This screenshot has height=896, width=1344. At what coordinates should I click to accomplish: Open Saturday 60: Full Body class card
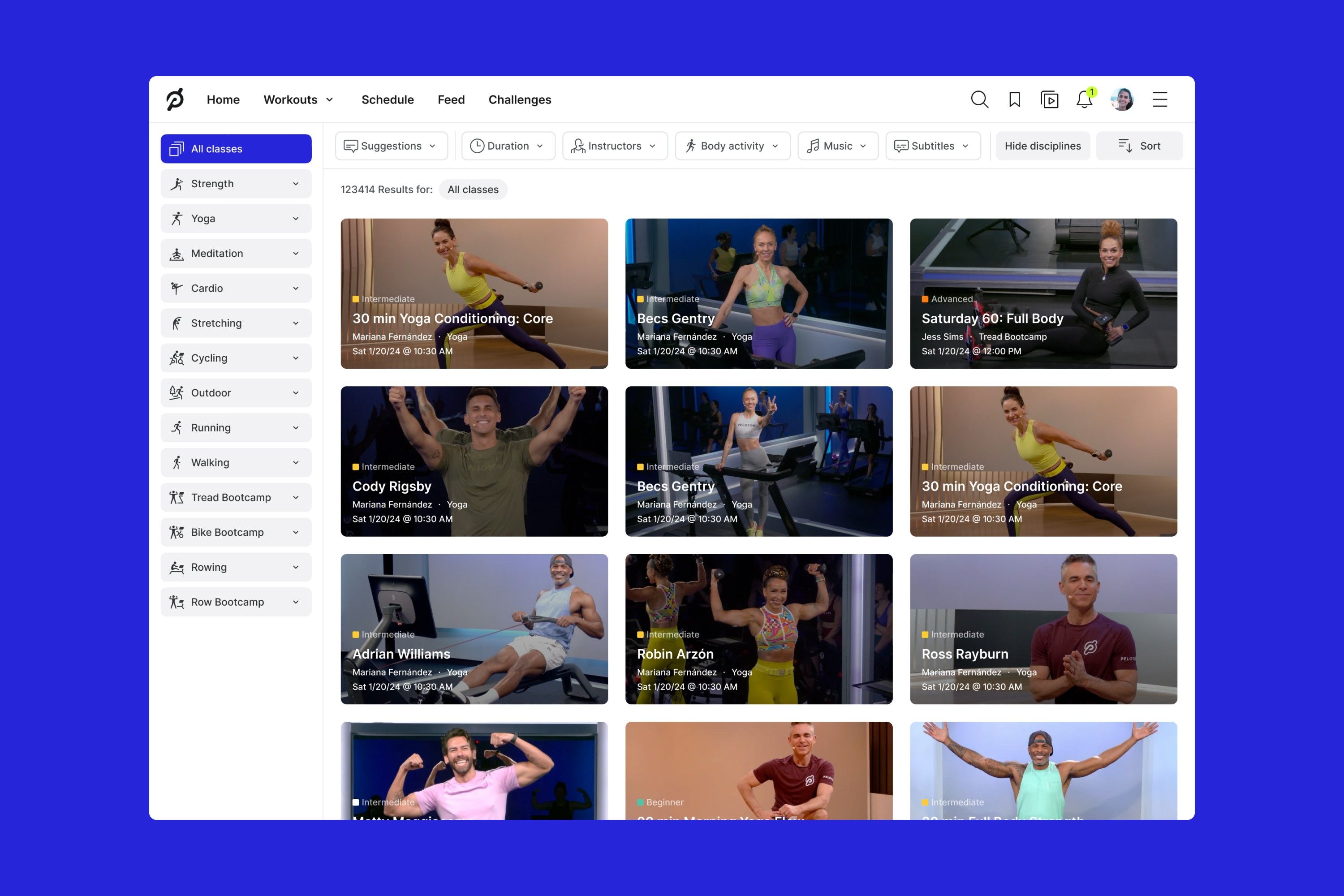[1043, 293]
